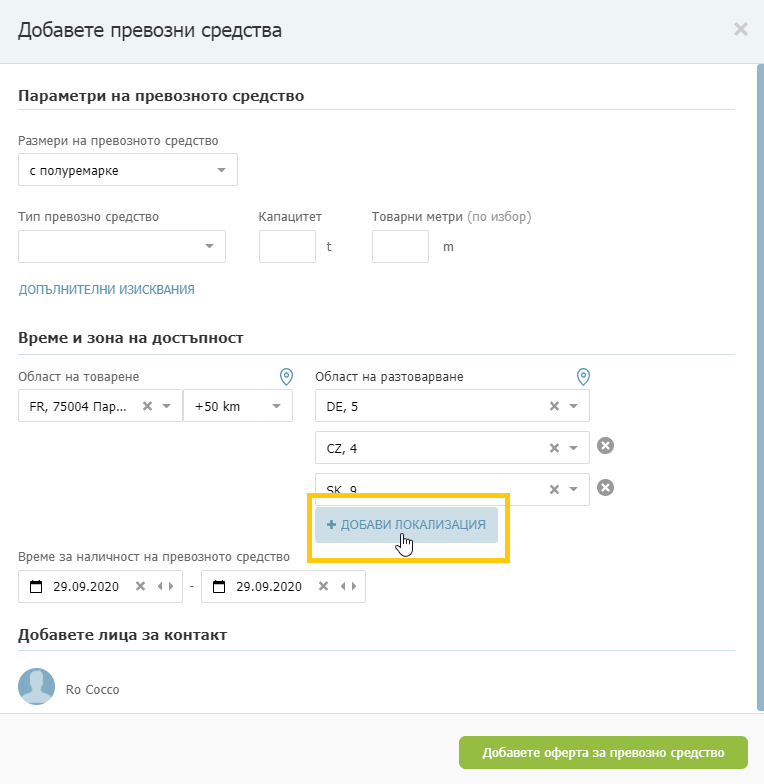The height and width of the screenshot is (784, 764).
Task: Focus the Капацитет tonnage field
Action: [x=287, y=246]
